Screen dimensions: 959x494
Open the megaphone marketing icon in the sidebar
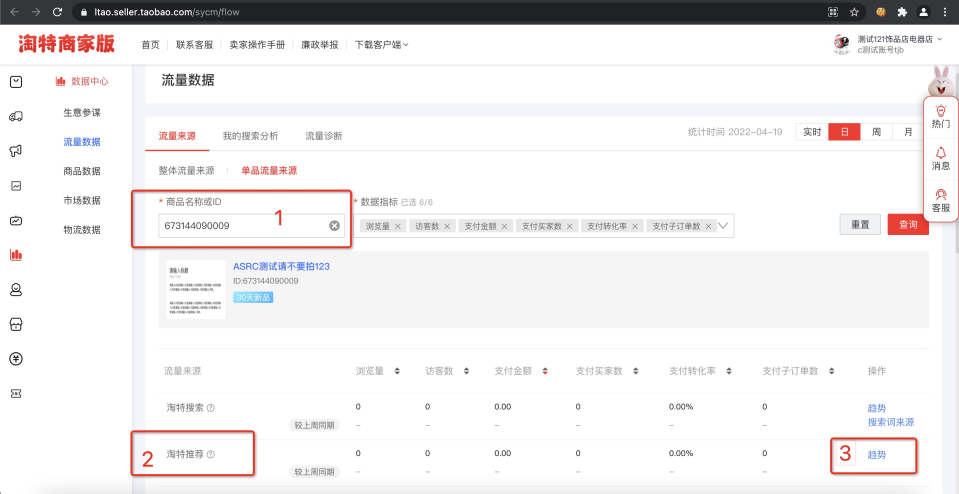point(17,151)
